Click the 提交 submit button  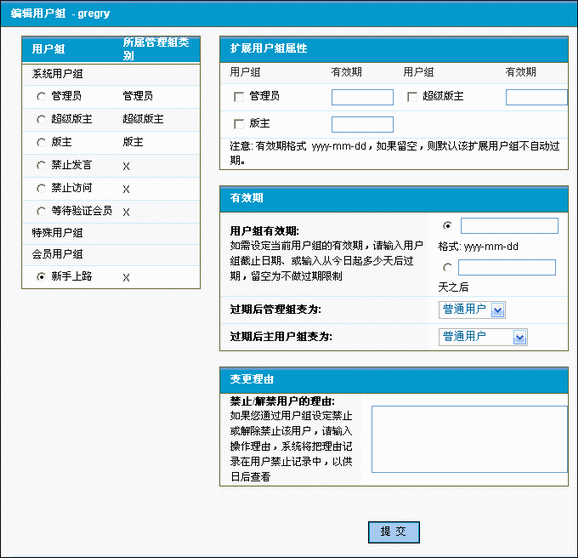pos(394,532)
